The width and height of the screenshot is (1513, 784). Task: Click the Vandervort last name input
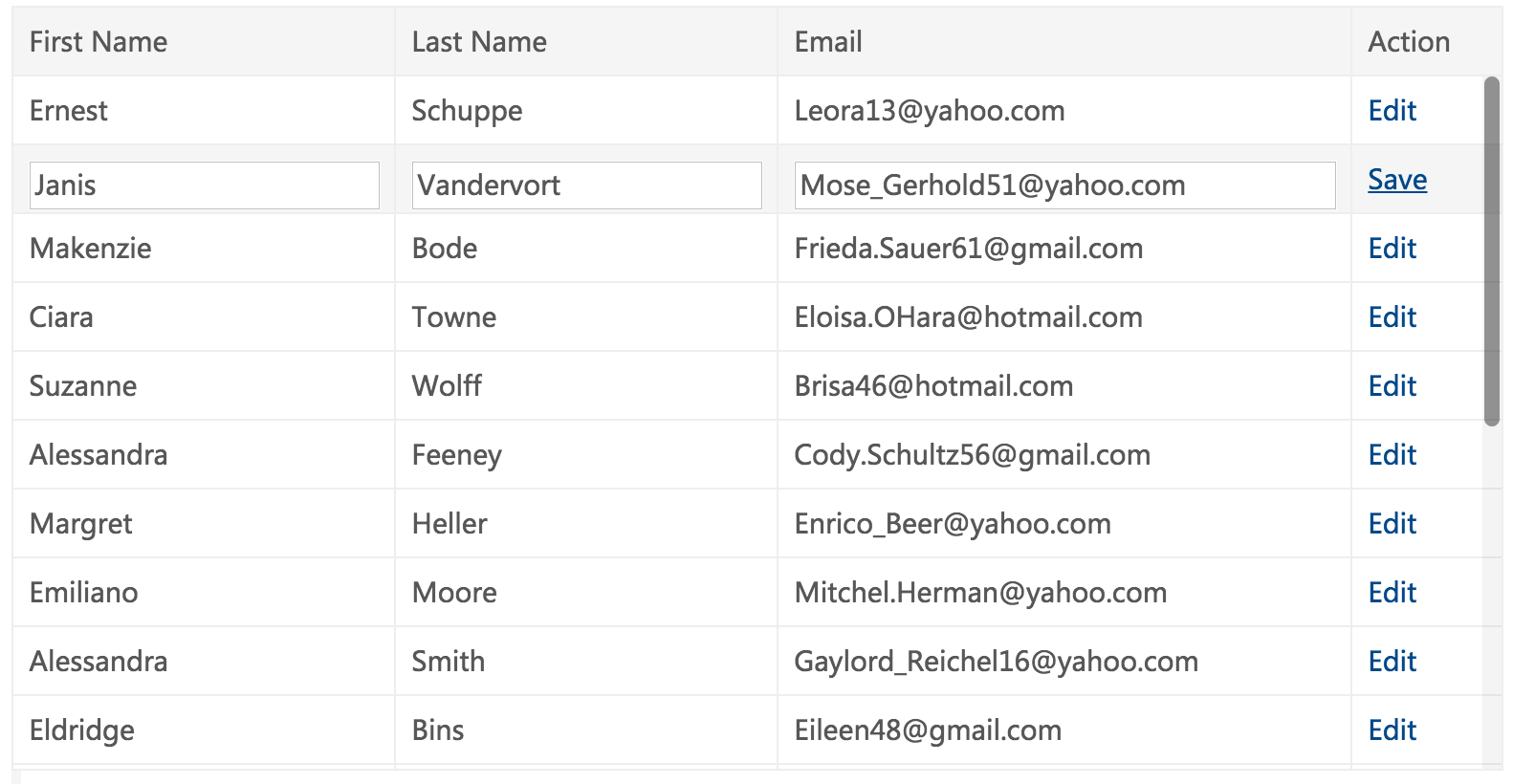point(587,185)
